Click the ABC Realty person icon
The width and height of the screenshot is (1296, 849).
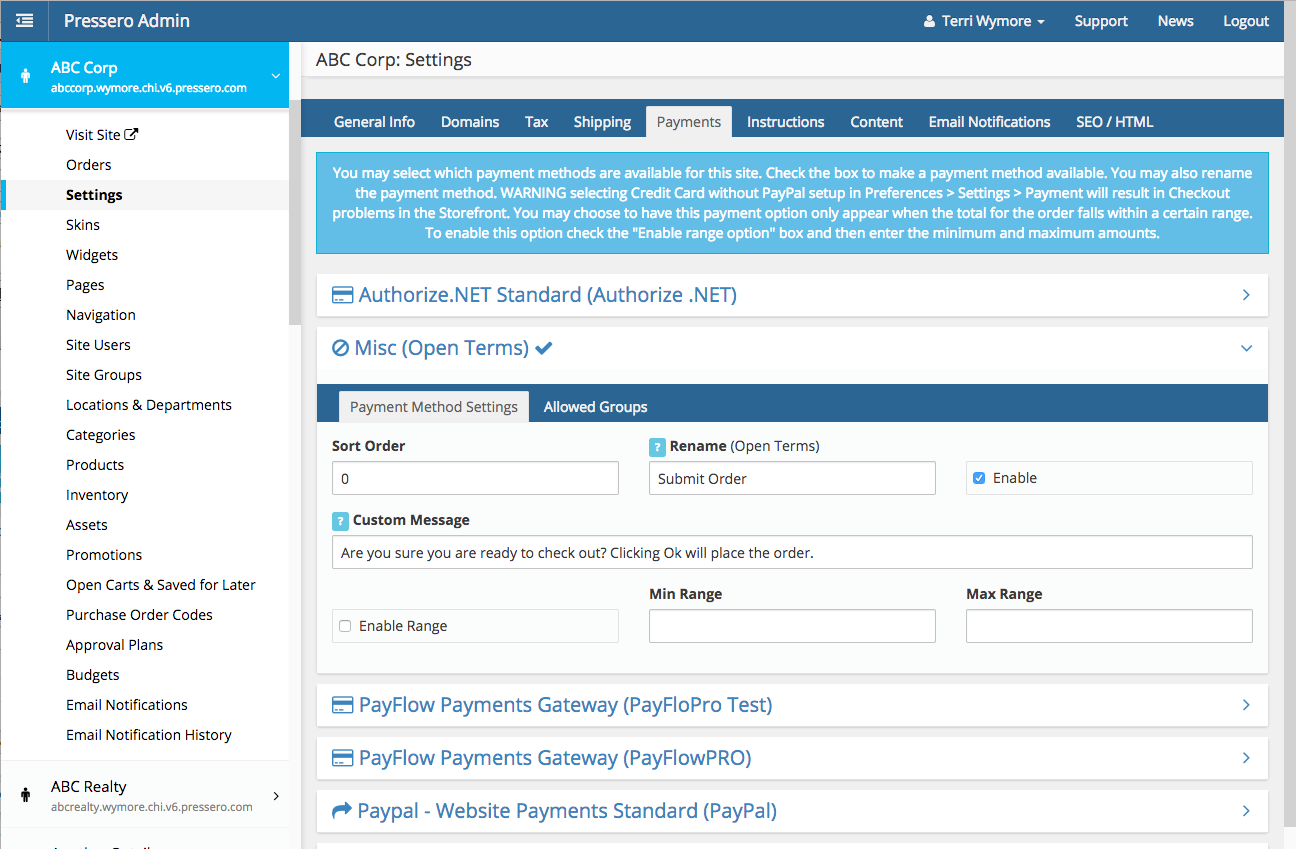tap(26, 796)
